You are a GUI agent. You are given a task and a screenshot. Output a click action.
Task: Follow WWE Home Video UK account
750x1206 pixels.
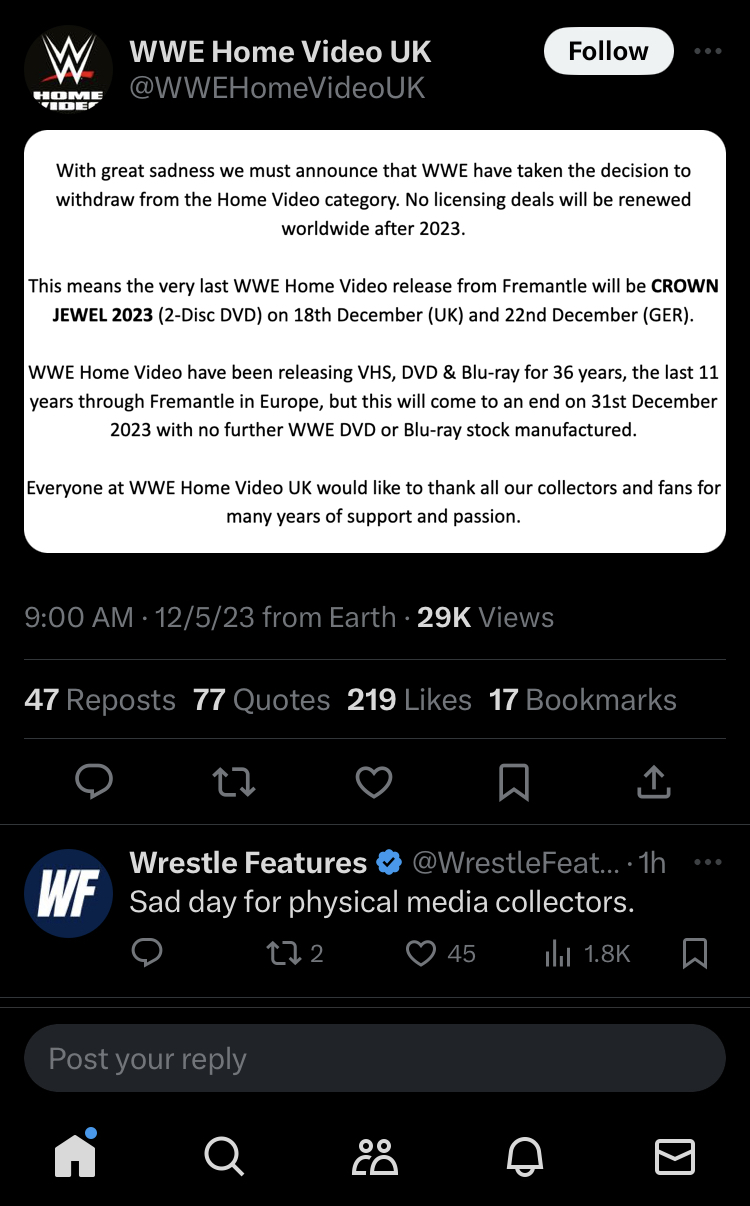click(x=608, y=51)
